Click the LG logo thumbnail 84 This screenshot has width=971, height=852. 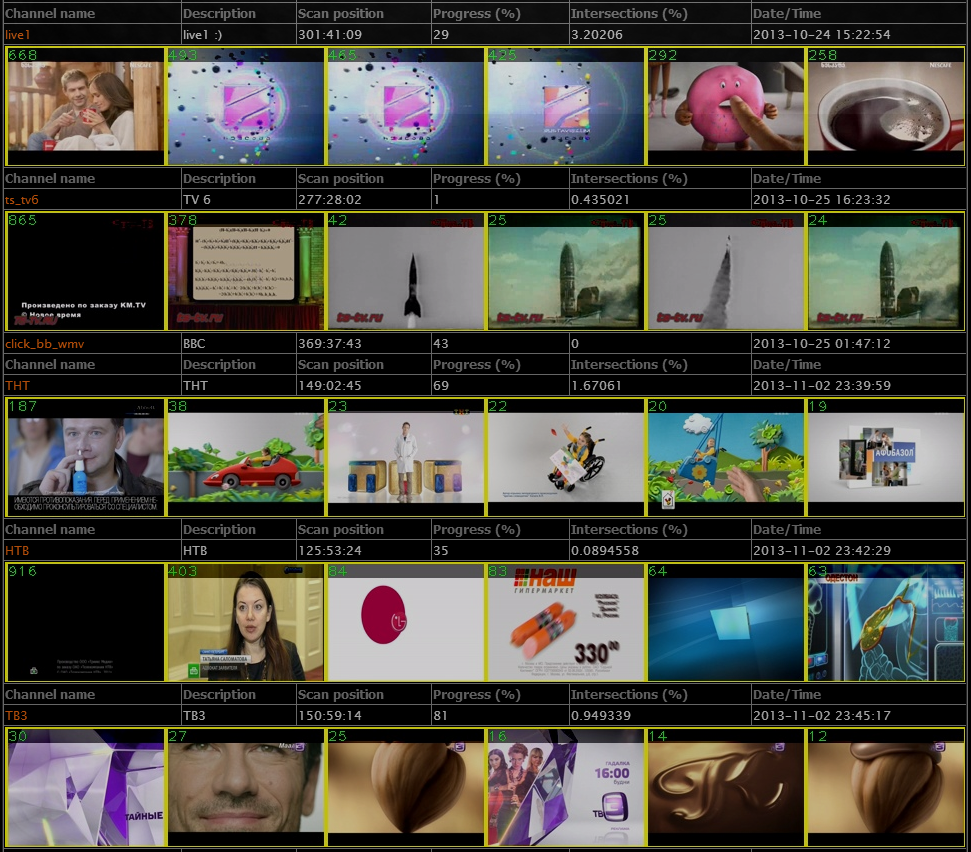pos(405,622)
